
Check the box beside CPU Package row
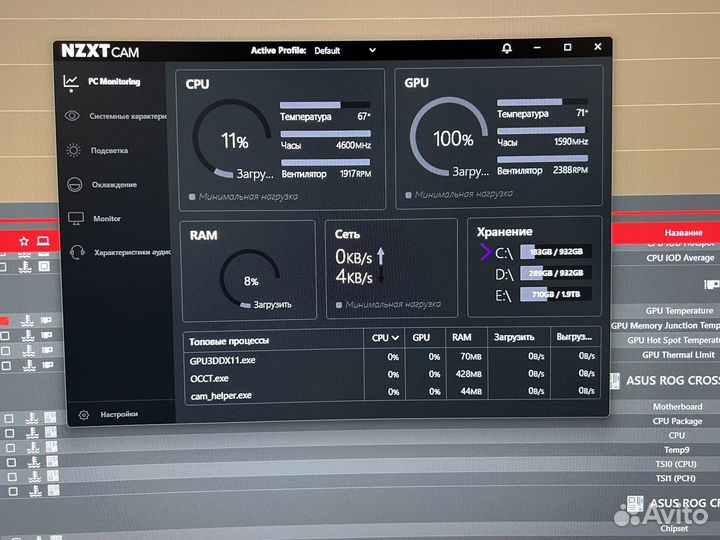(x=9, y=433)
